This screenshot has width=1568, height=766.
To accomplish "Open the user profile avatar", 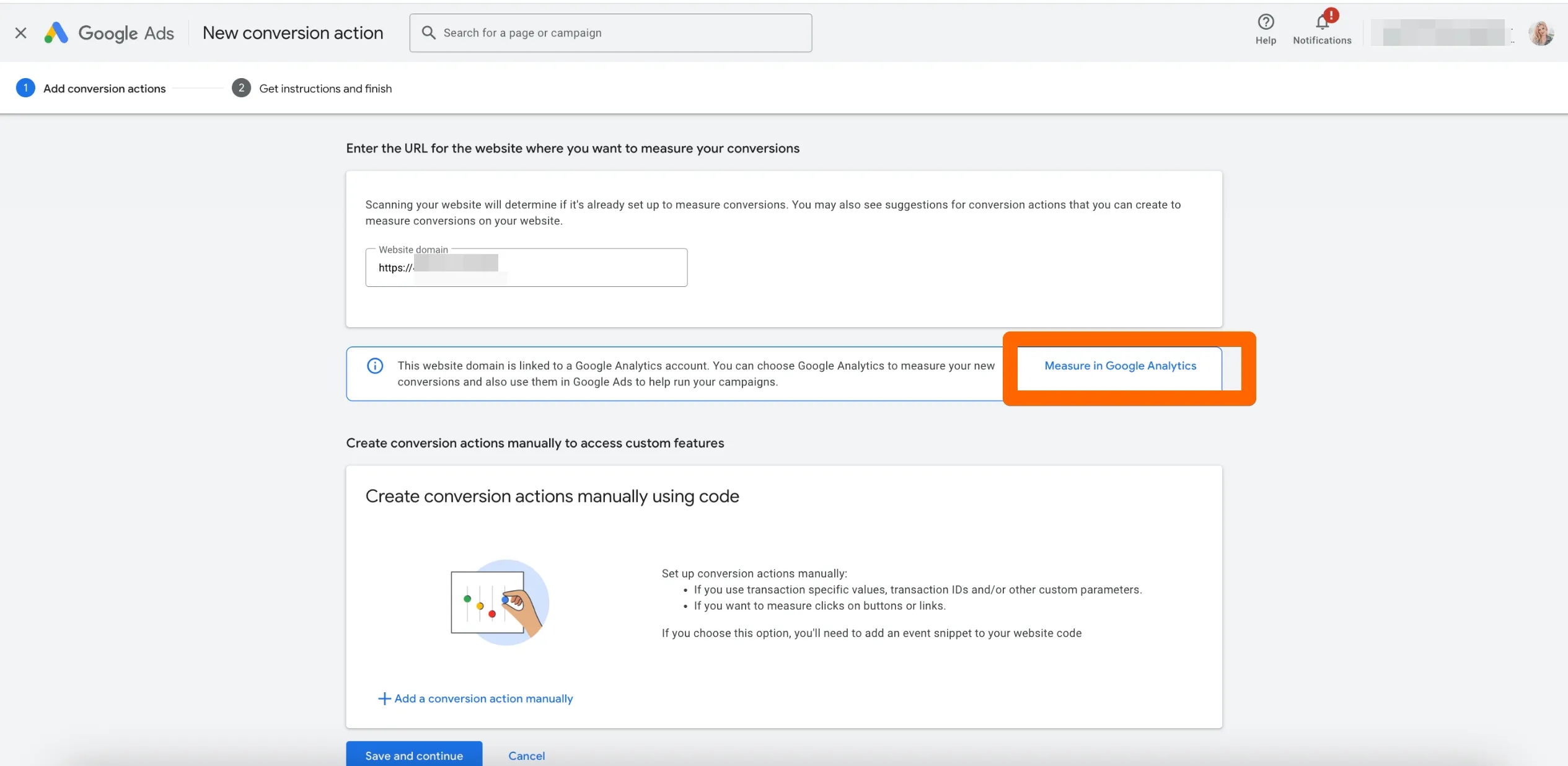I will click(x=1541, y=33).
